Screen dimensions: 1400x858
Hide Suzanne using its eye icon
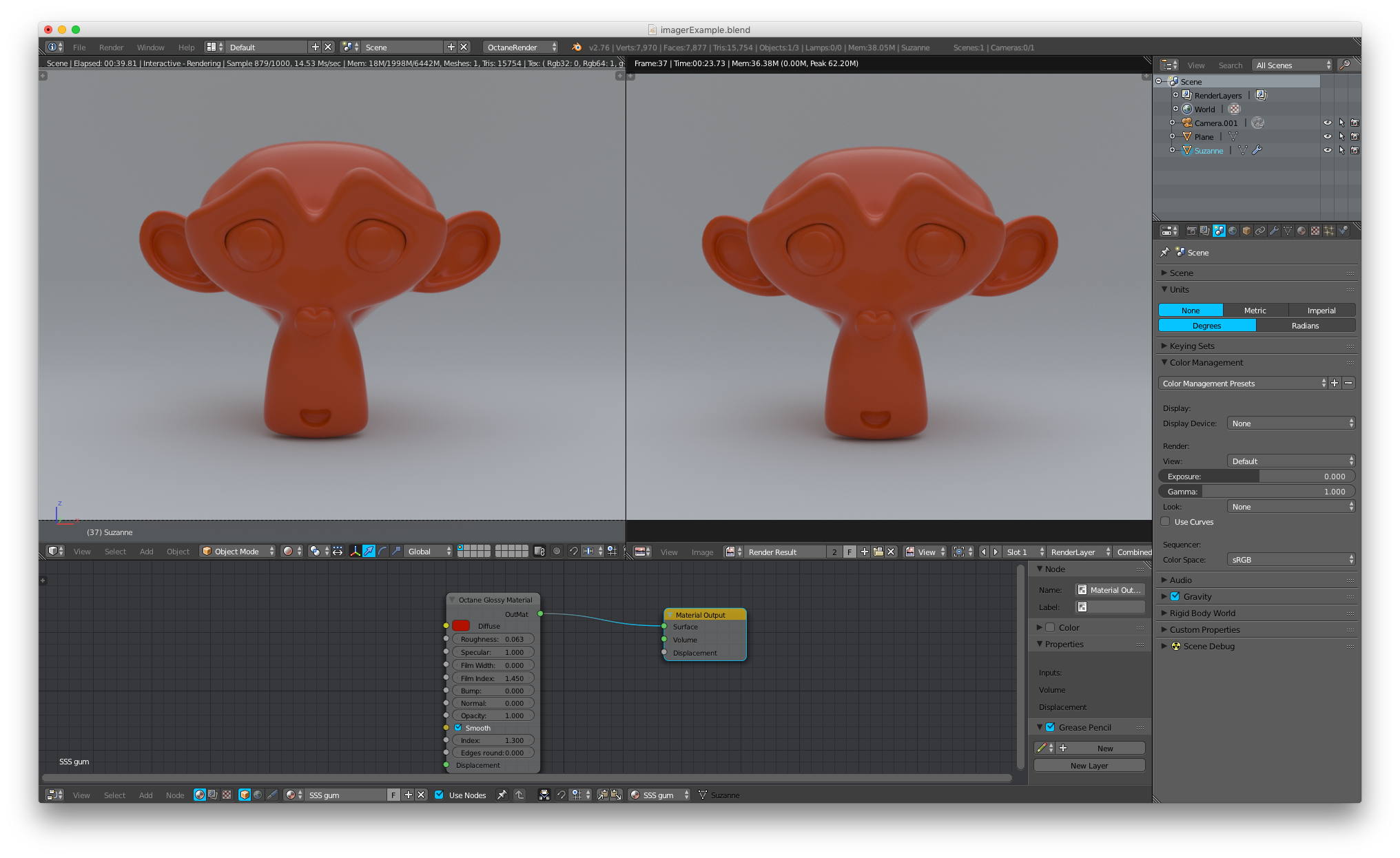click(1327, 150)
